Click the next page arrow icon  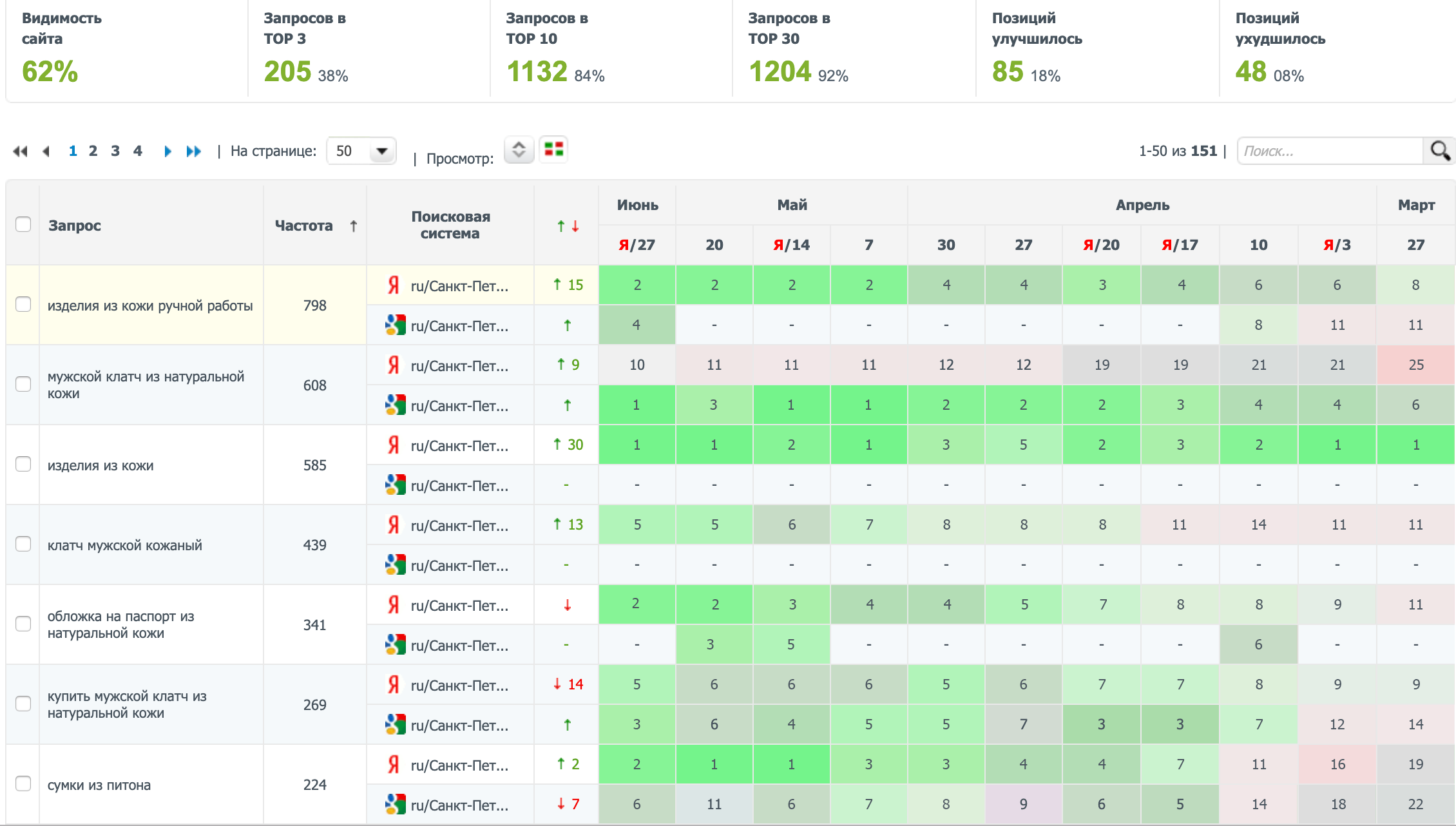(168, 151)
